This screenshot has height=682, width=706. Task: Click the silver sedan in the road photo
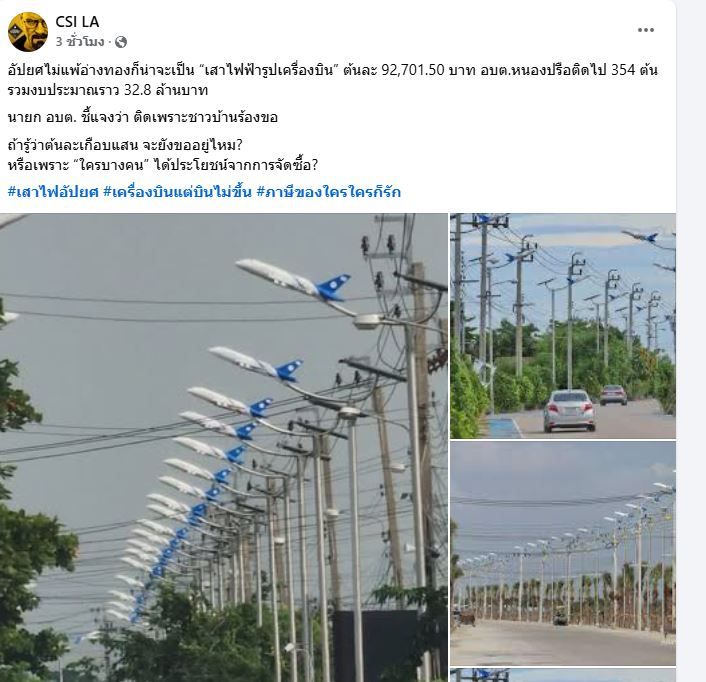tap(569, 411)
